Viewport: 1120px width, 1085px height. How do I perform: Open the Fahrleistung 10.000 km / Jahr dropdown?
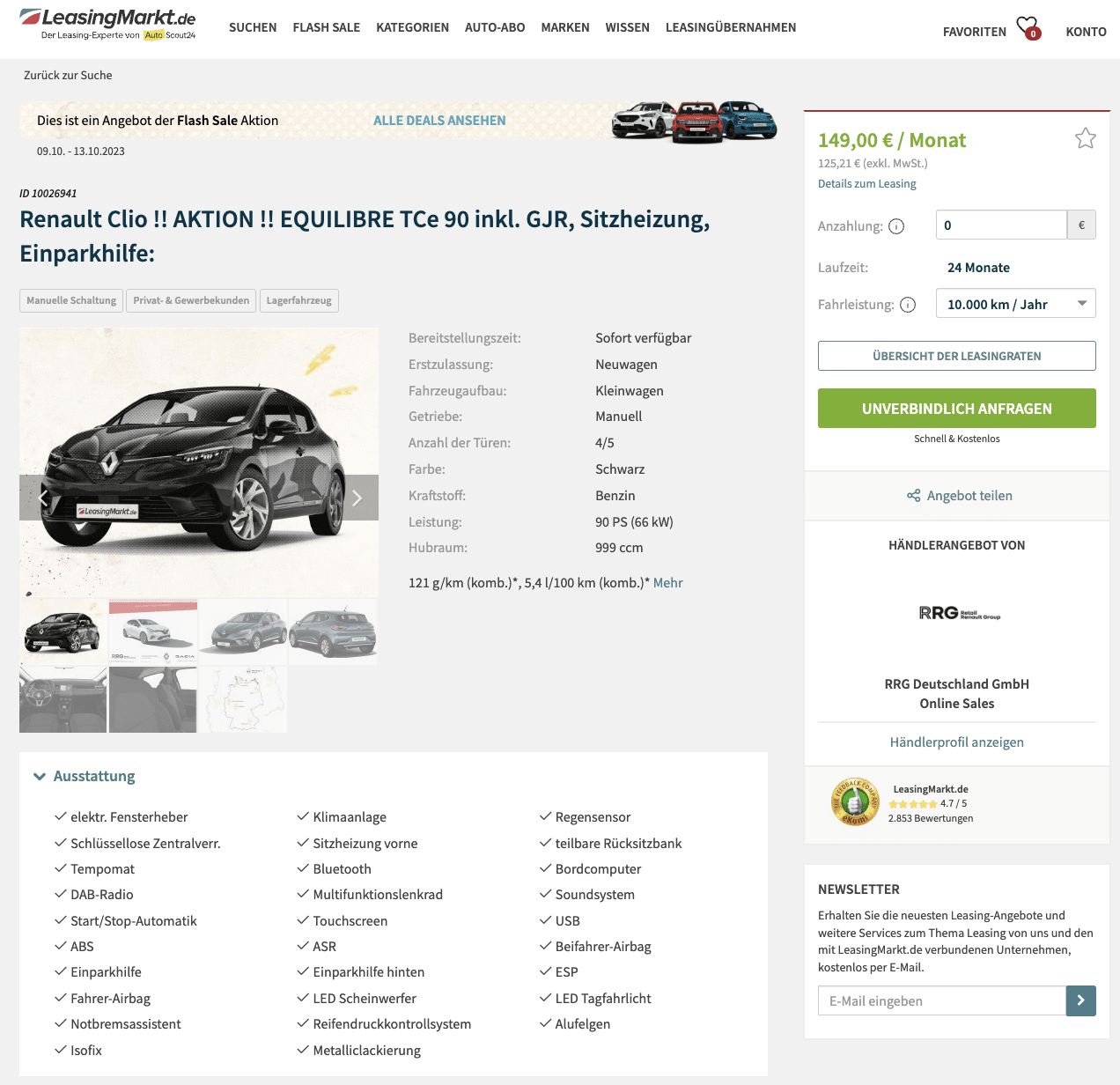(x=1015, y=304)
